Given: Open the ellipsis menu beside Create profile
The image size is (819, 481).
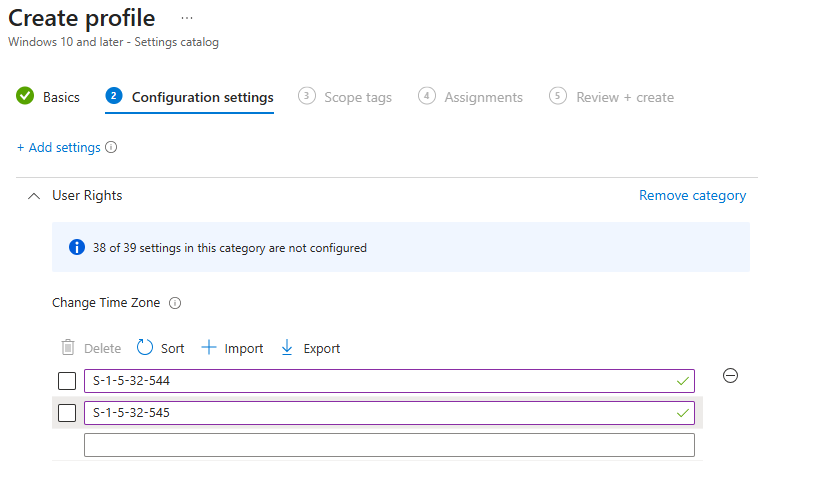Looking at the screenshot, I should click(x=187, y=18).
